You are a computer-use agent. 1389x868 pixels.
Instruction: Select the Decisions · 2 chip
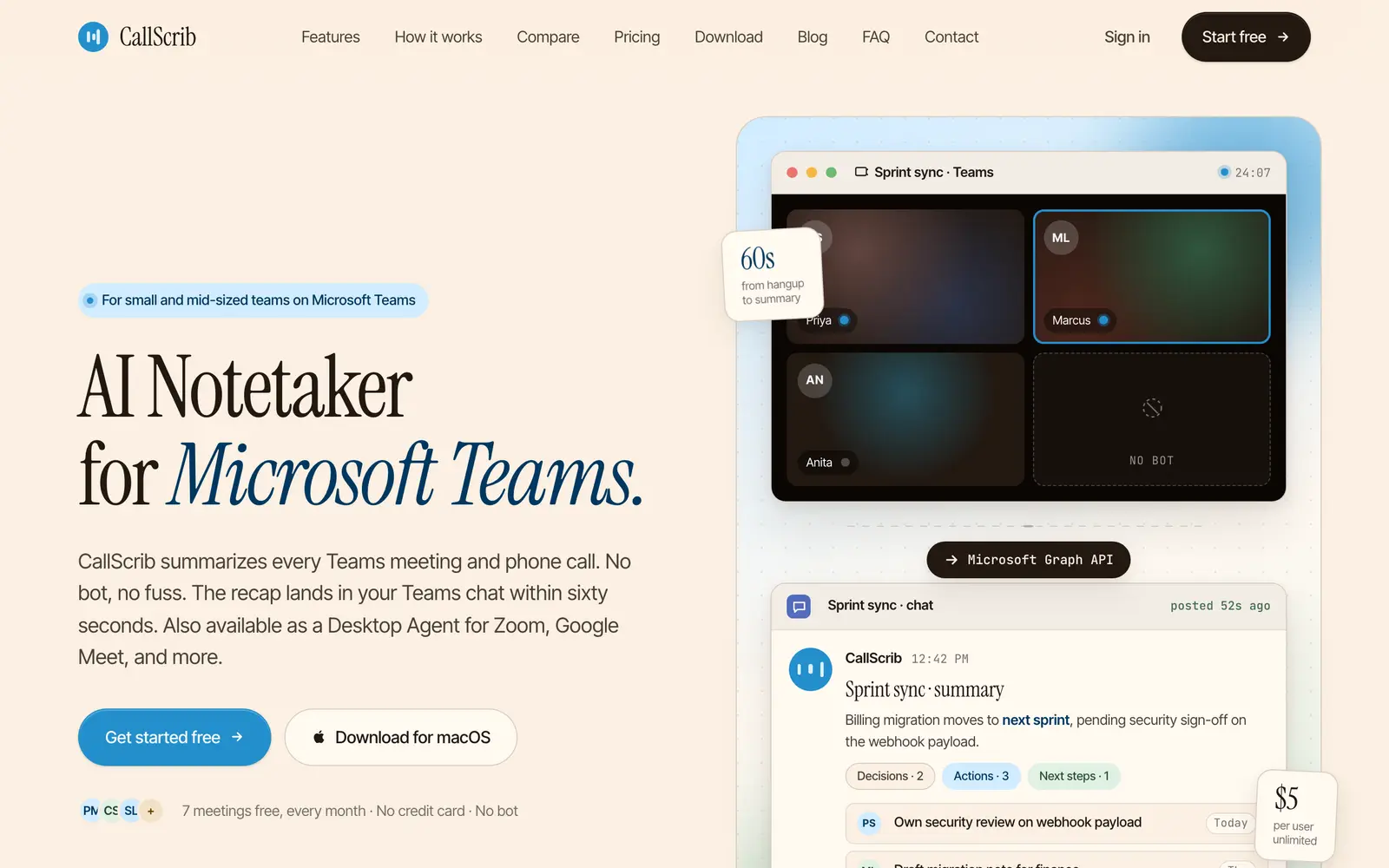(890, 776)
